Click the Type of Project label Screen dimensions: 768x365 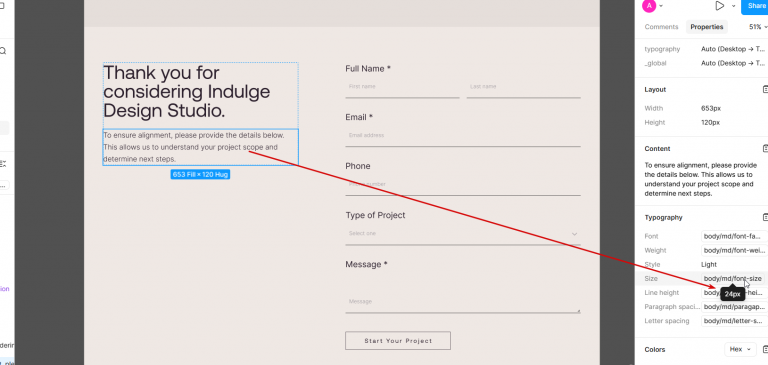click(375, 215)
